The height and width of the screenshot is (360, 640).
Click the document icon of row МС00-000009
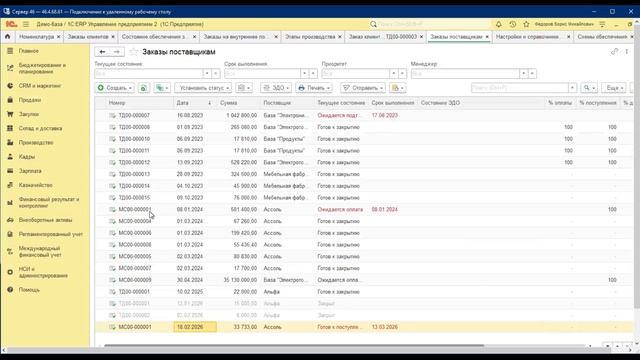pos(112,280)
